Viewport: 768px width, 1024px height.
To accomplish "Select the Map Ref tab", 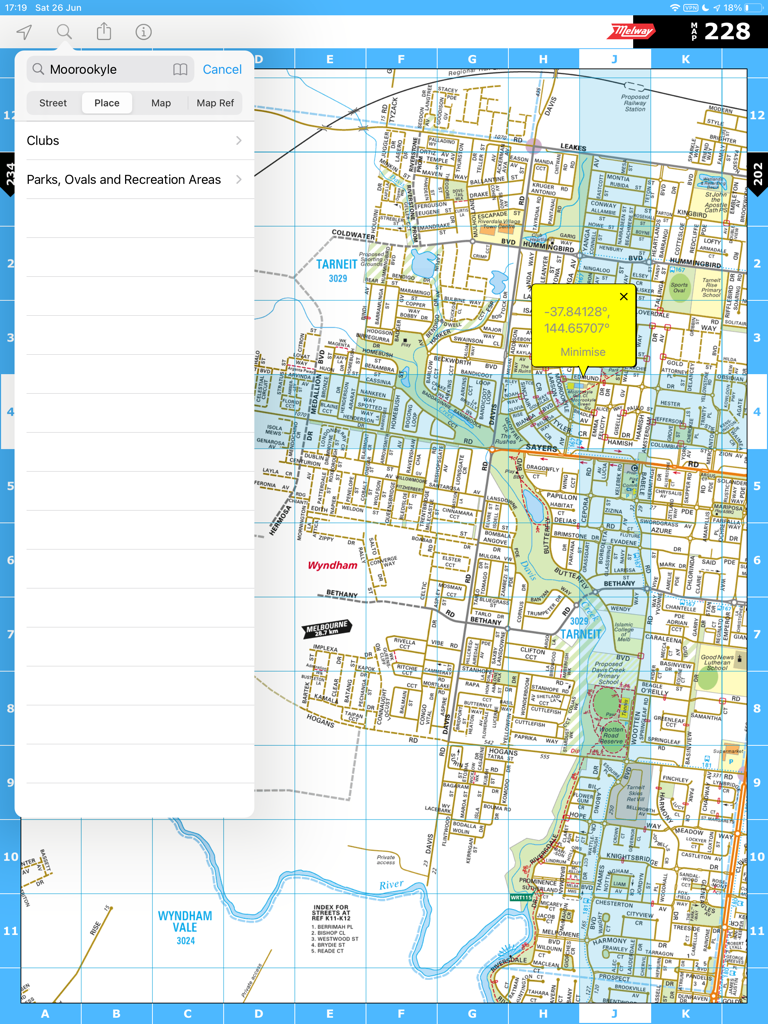I will (215, 103).
